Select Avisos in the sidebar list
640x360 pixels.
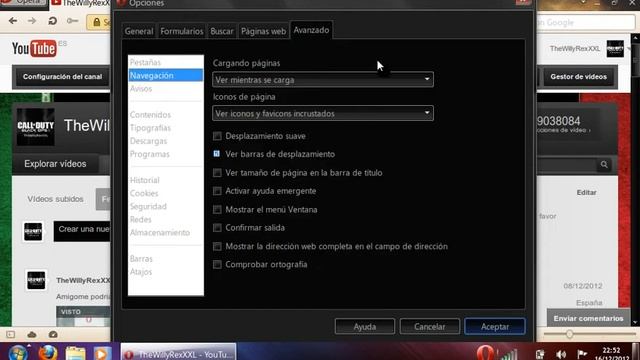click(165, 89)
